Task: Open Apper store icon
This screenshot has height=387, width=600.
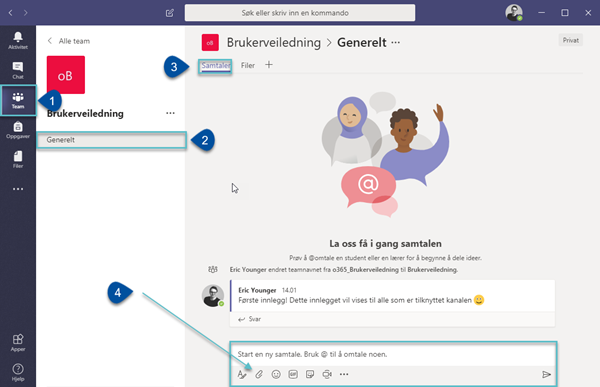Action: pos(18,343)
